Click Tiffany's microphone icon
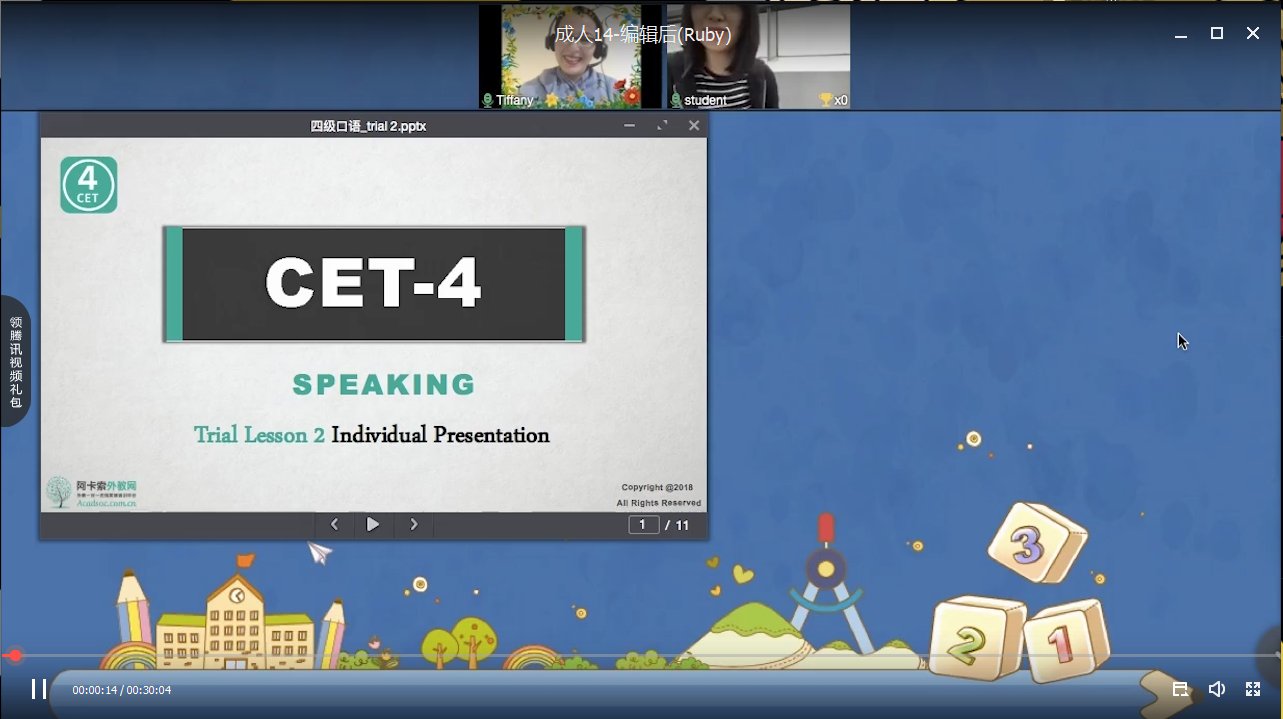The height and width of the screenshot is (719, 1283). (488, 100)
